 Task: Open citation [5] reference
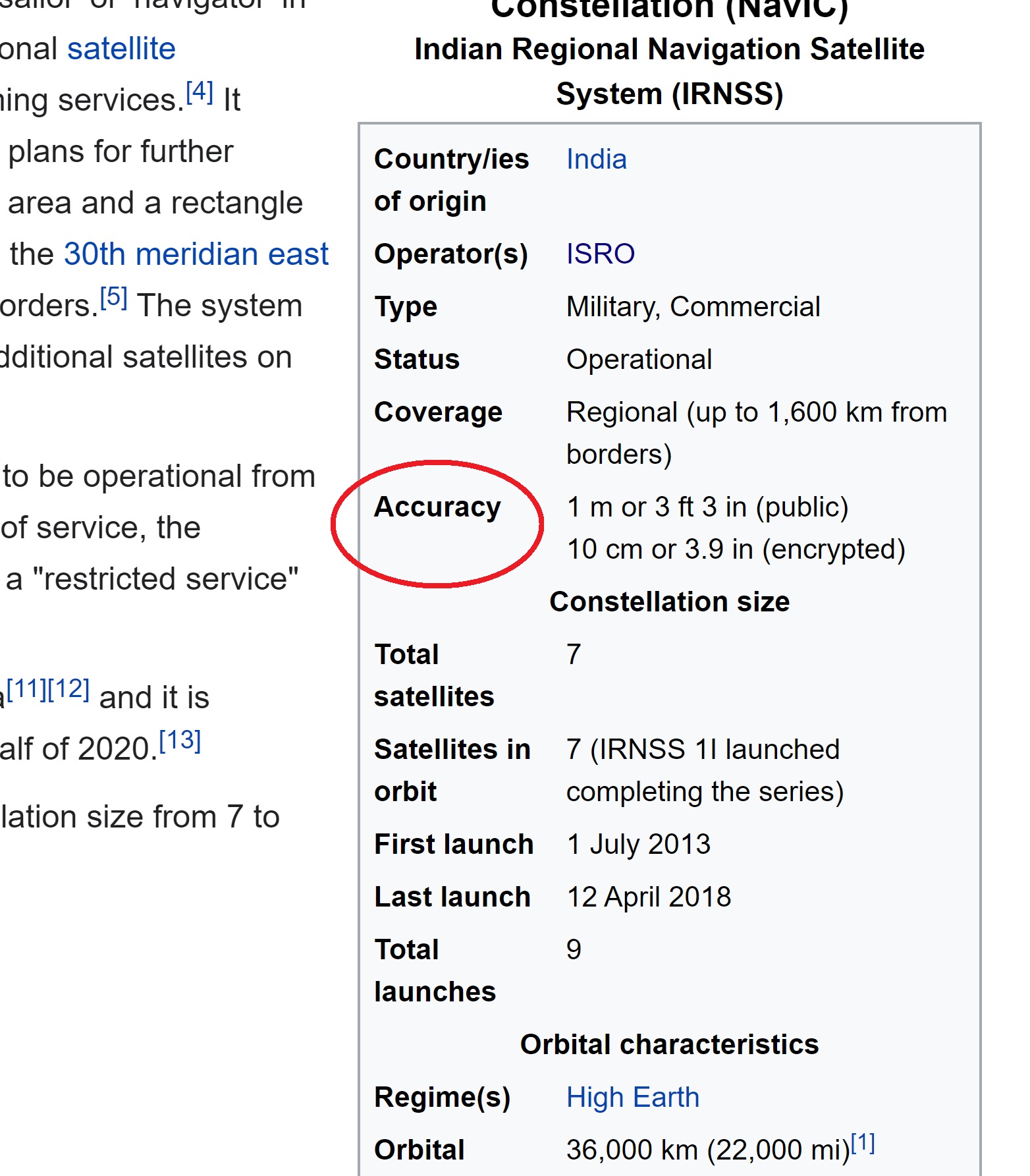tap(113, 297)
